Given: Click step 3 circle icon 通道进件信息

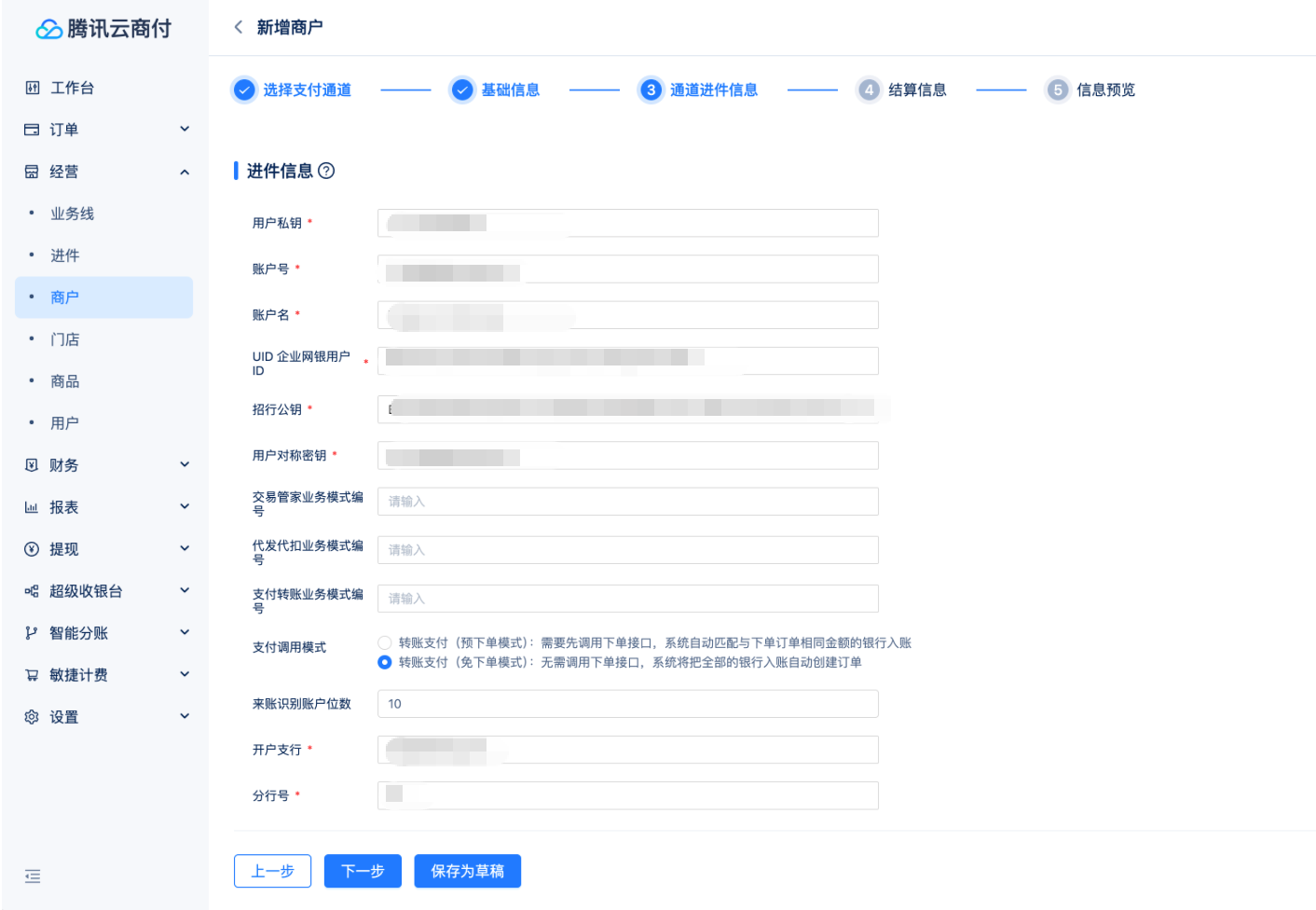Looking at the screenshot, I should point(651,90).
